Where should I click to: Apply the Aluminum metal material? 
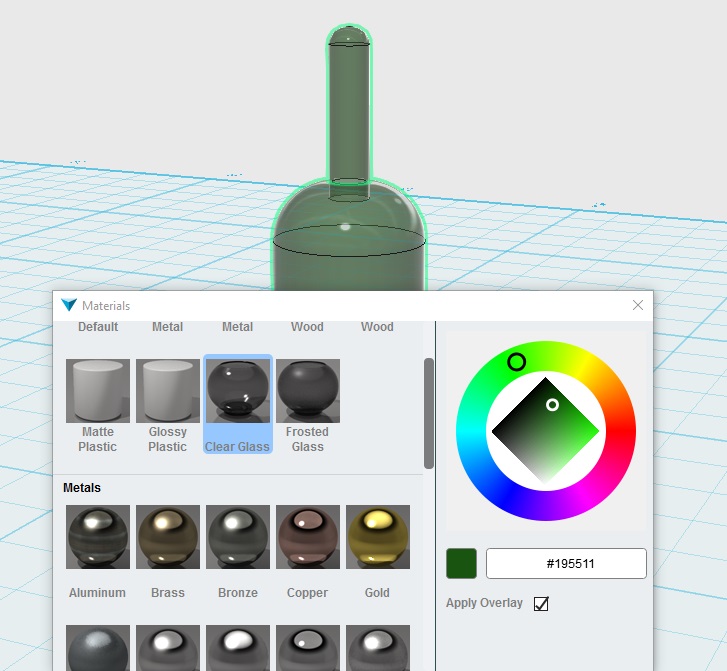point(98,537)
